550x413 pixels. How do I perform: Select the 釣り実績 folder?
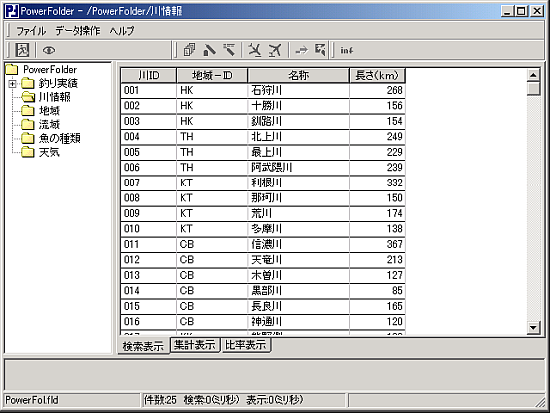pyautogui.click(x=58, y=83)
